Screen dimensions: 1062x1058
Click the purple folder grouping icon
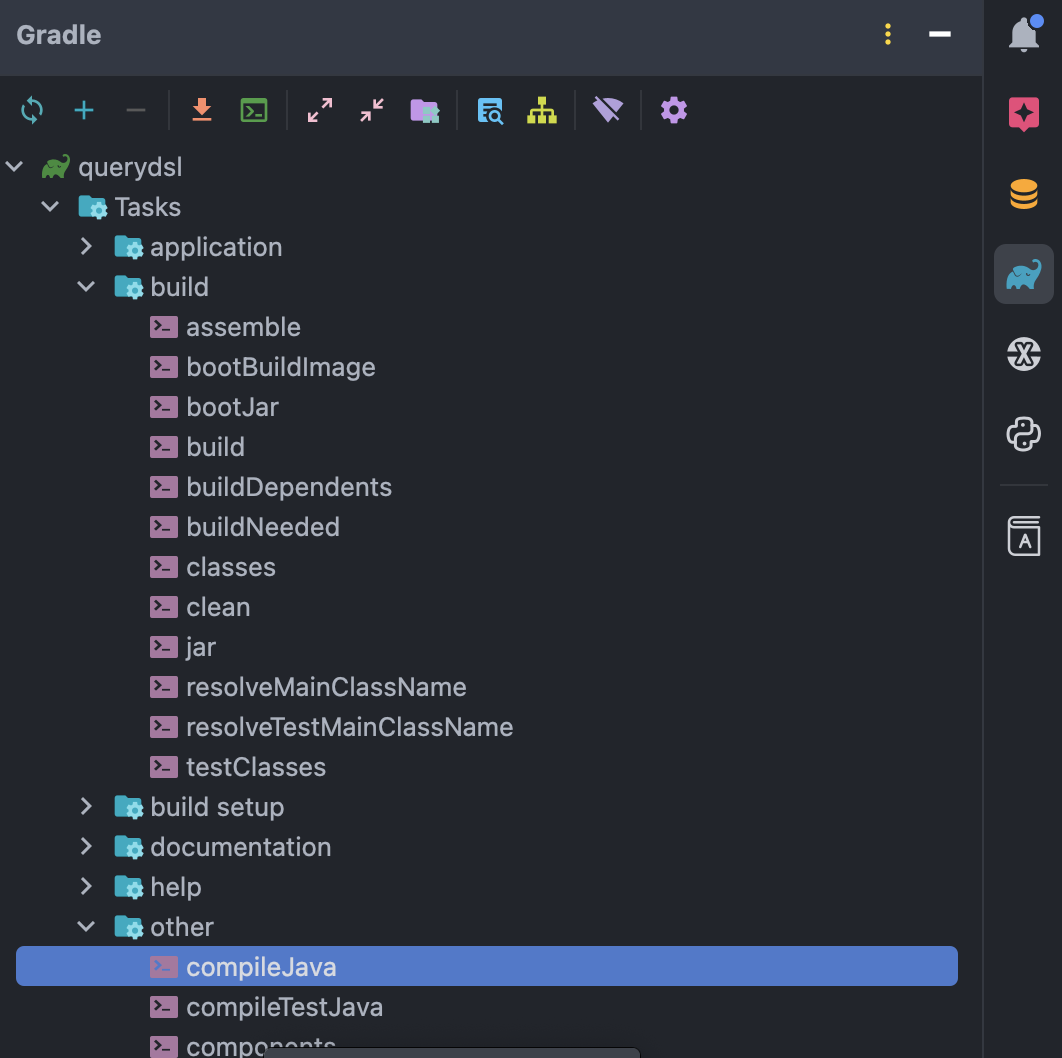point(425,110)
